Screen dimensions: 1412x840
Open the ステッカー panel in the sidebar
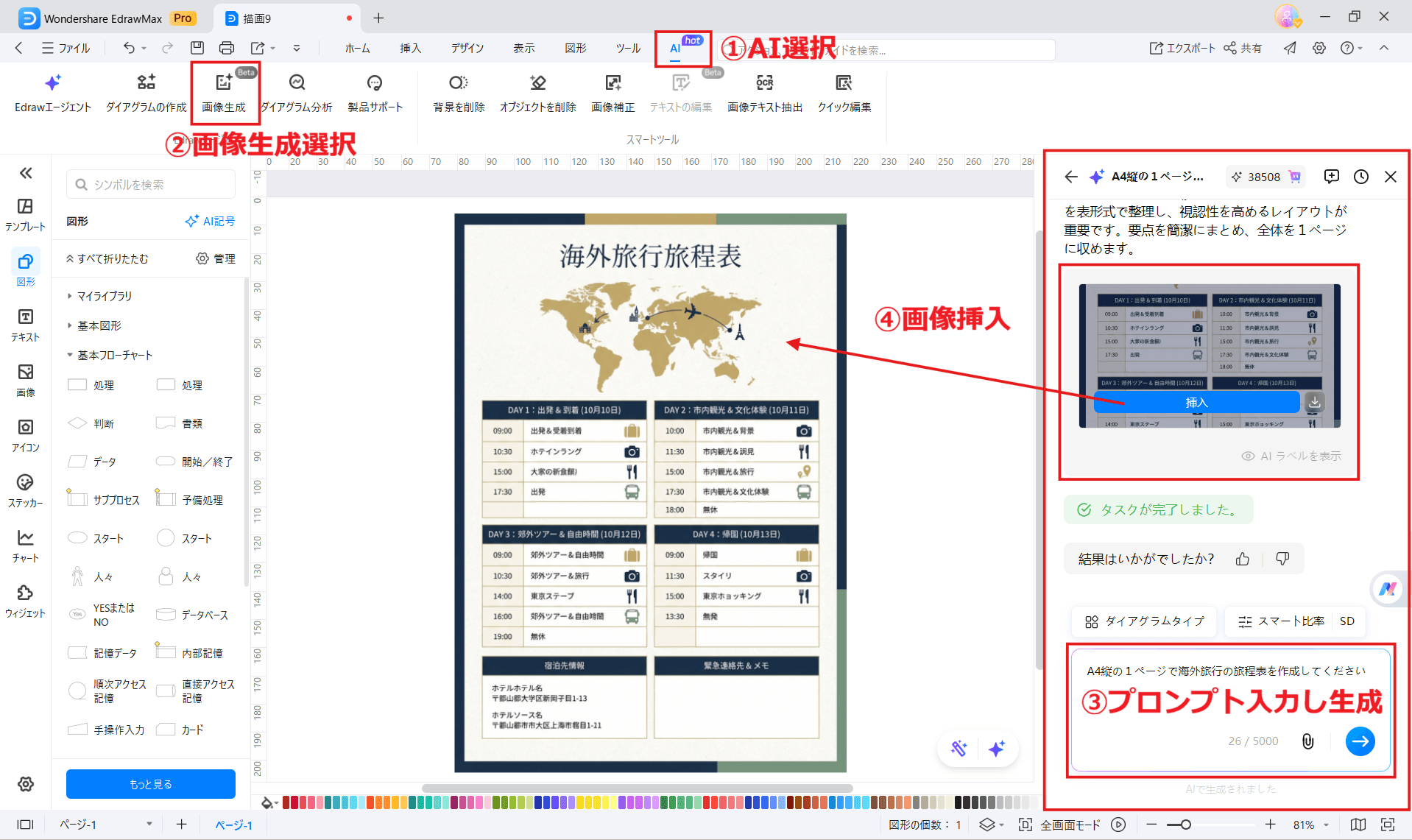pos(25,491)
